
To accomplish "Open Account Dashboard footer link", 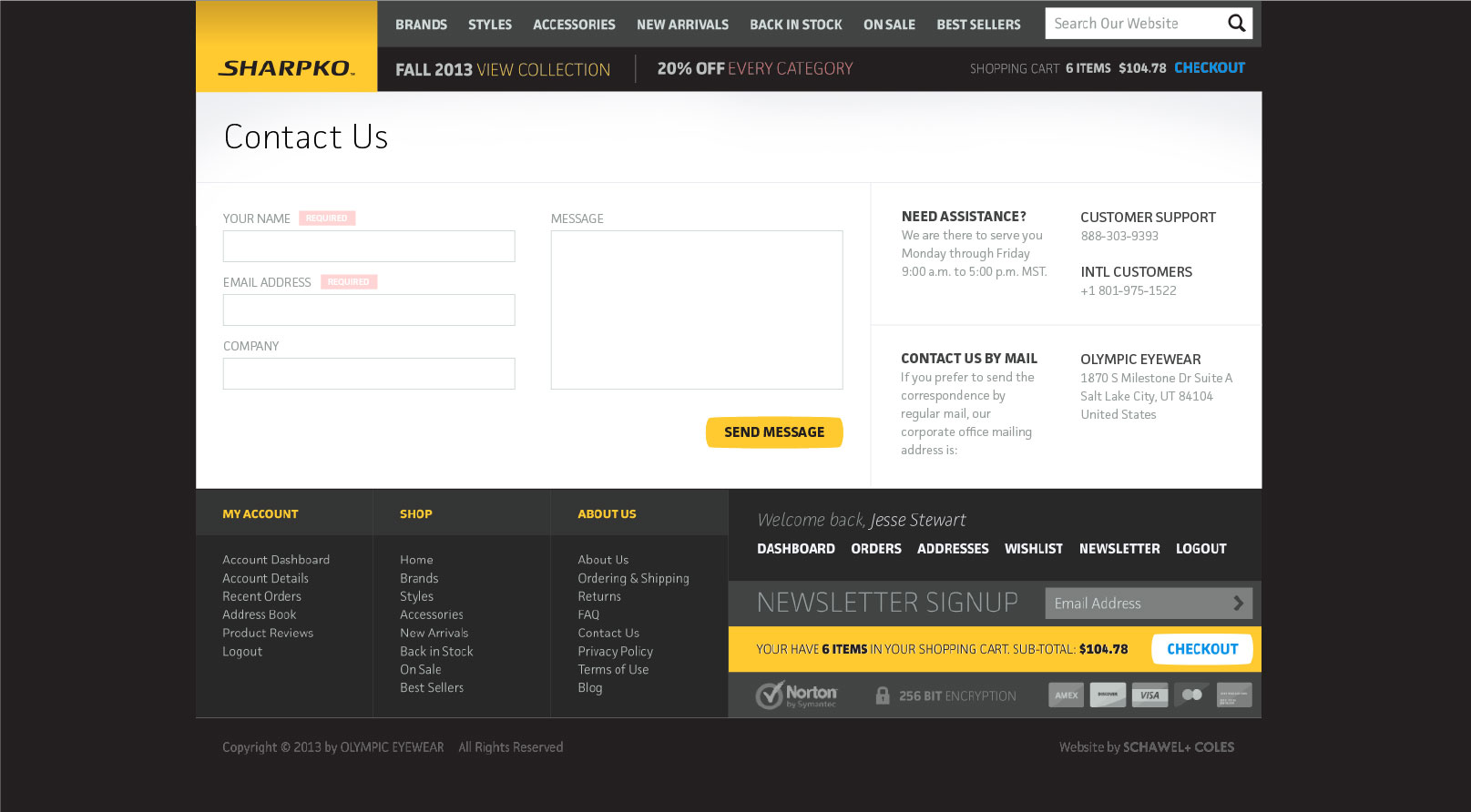I will click(276, 560).
